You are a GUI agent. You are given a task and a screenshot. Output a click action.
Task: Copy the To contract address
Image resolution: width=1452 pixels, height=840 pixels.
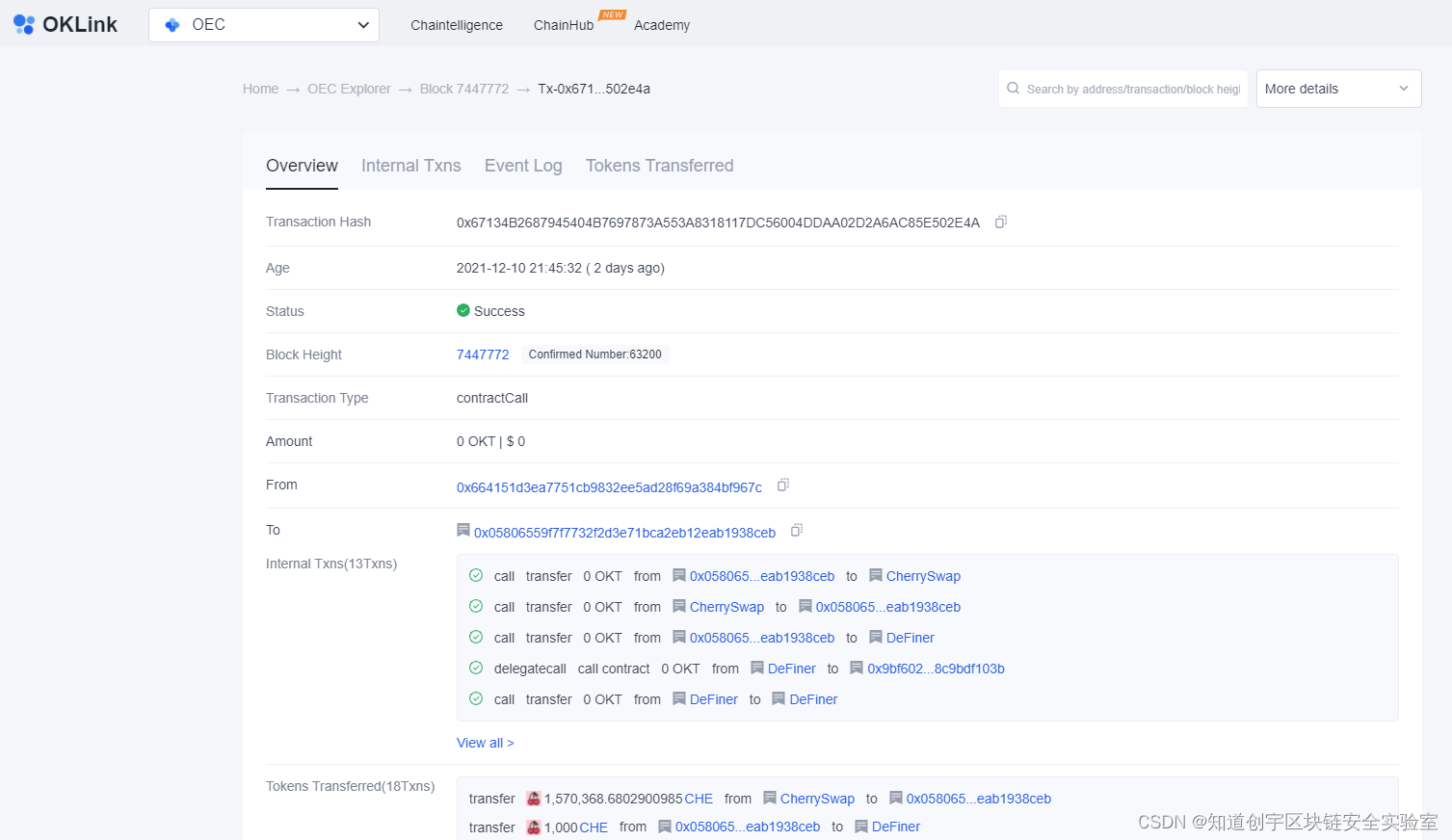coord(797,530)
